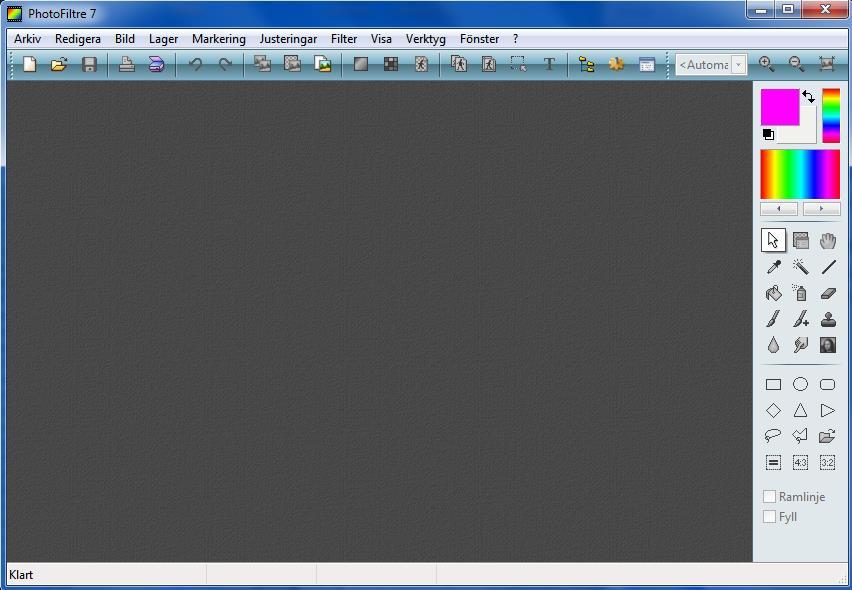Choose the diamond rhombus selection shape
The width and height of the screenshot is (852, 590).
[773, 411]
